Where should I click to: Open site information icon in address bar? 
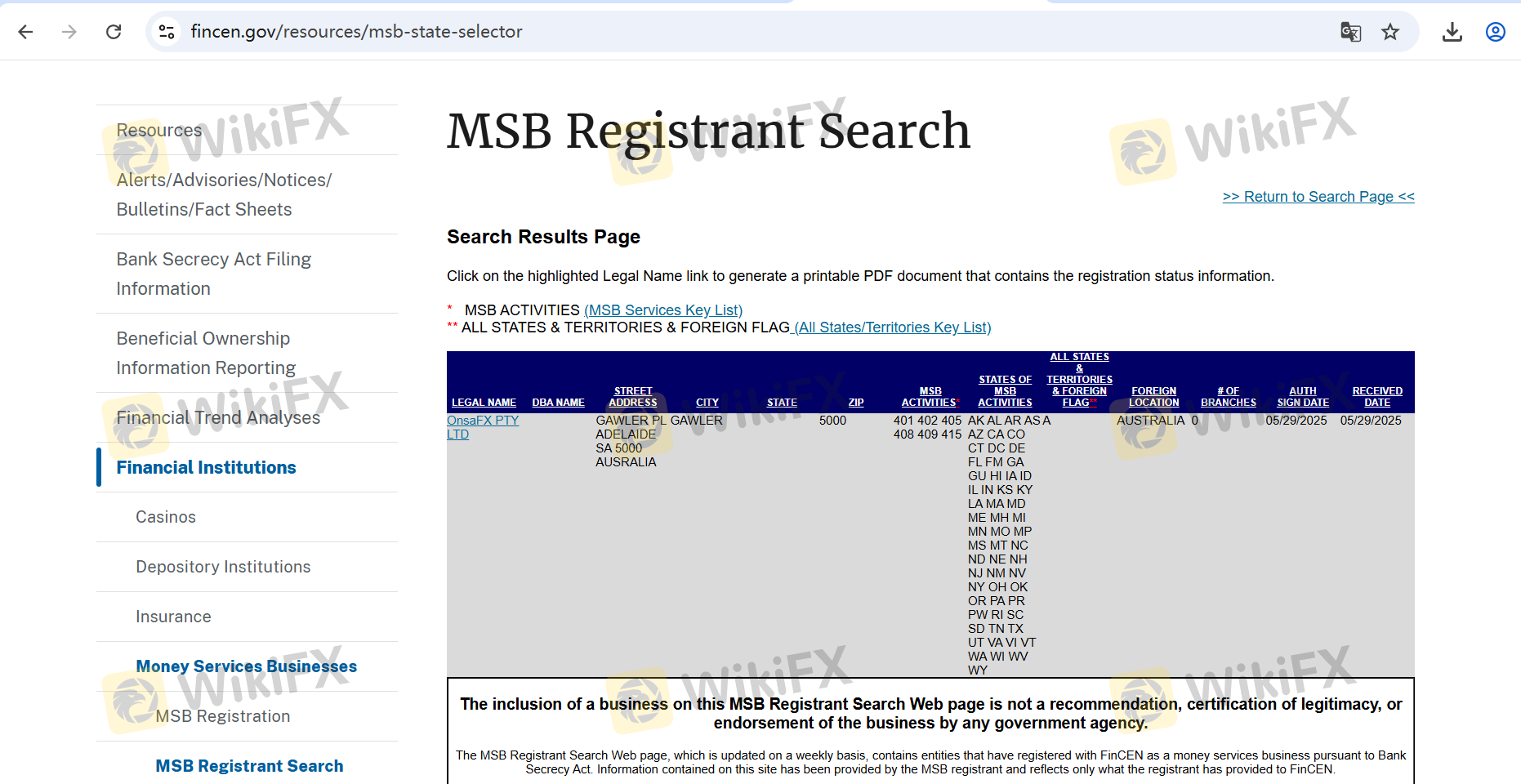coord(167,32)
